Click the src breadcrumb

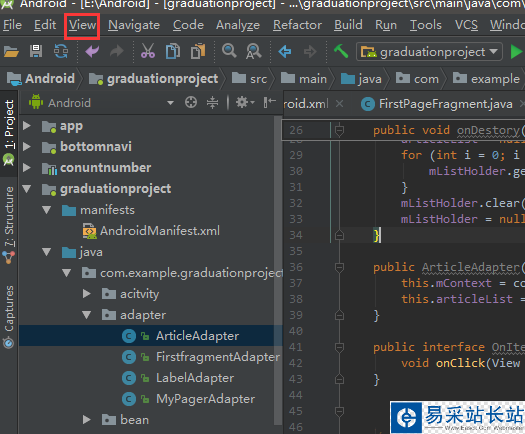[250, 79]
